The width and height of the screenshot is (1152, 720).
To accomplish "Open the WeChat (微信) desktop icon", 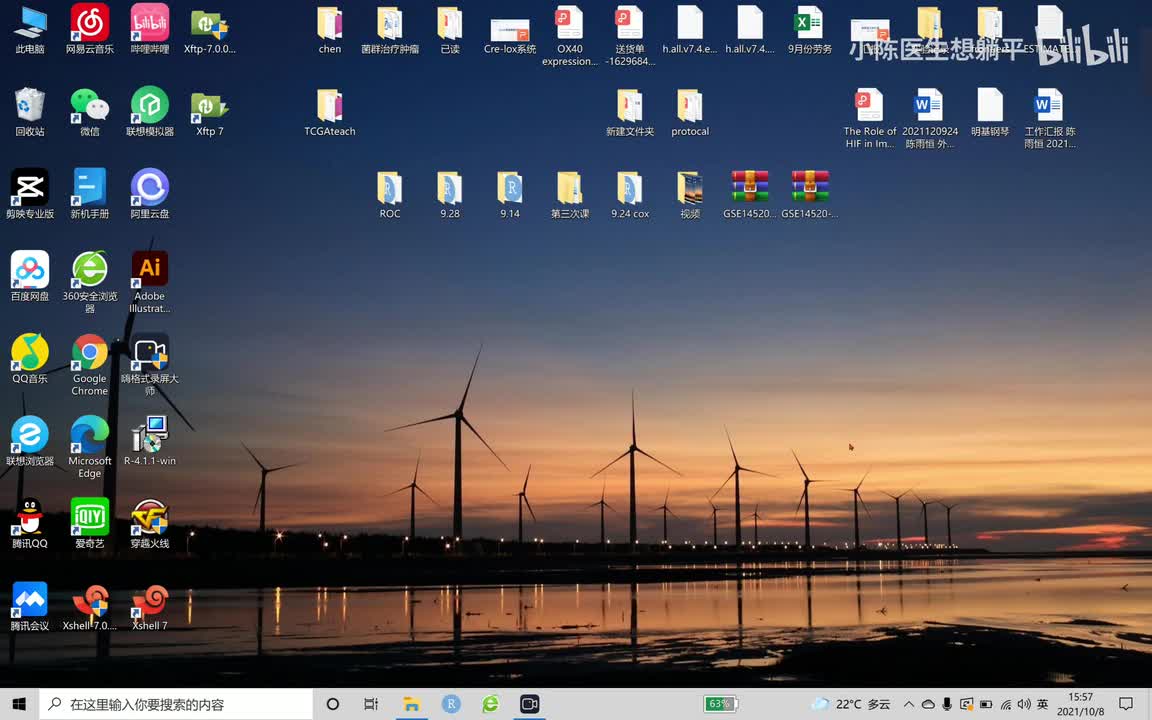I will tap(90, 107).
